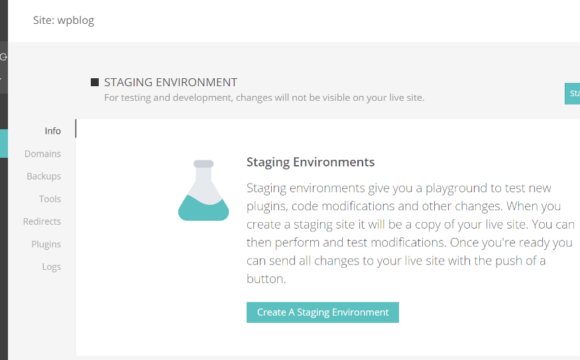
Task: Switch to the Domains tab
Action: [x=43, y=154]
